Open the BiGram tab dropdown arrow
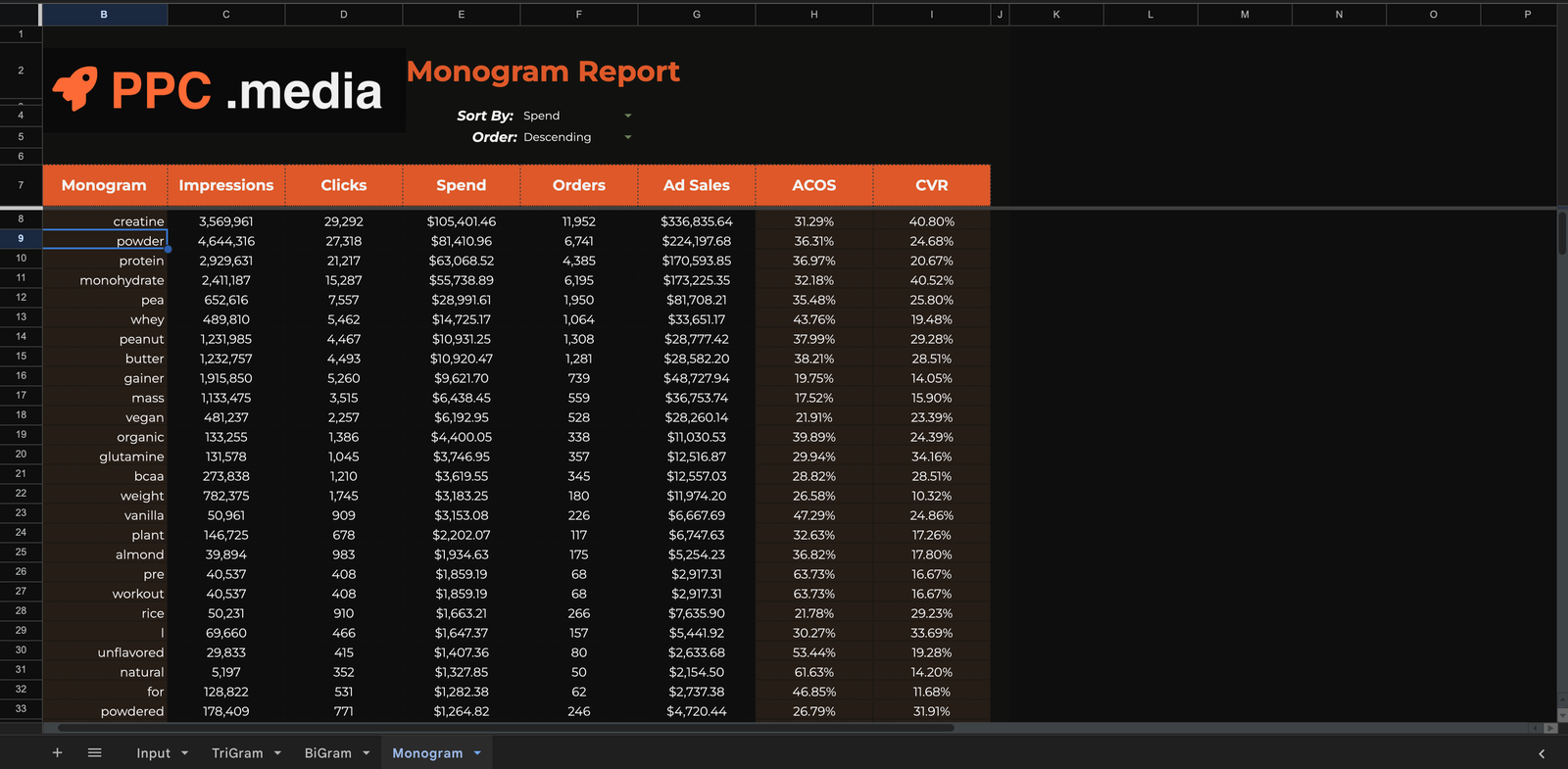This screenshot has height=769, width=1568. click(x=367, y=753)
